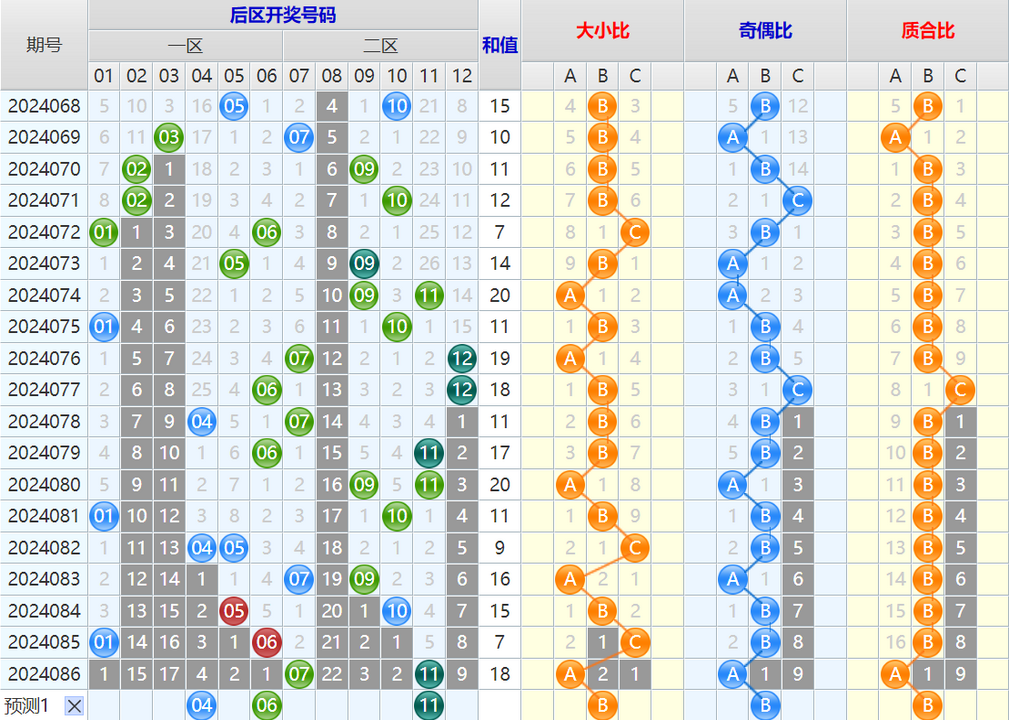Screen dimensions: 1009x720
Task: Click green ball 09 in row 2024080
Action: (x=364, y=484)
